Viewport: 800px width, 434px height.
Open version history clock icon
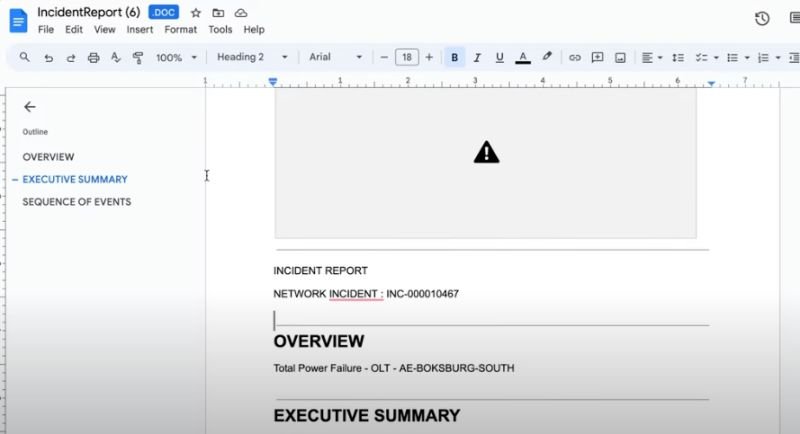coord(762,19)
